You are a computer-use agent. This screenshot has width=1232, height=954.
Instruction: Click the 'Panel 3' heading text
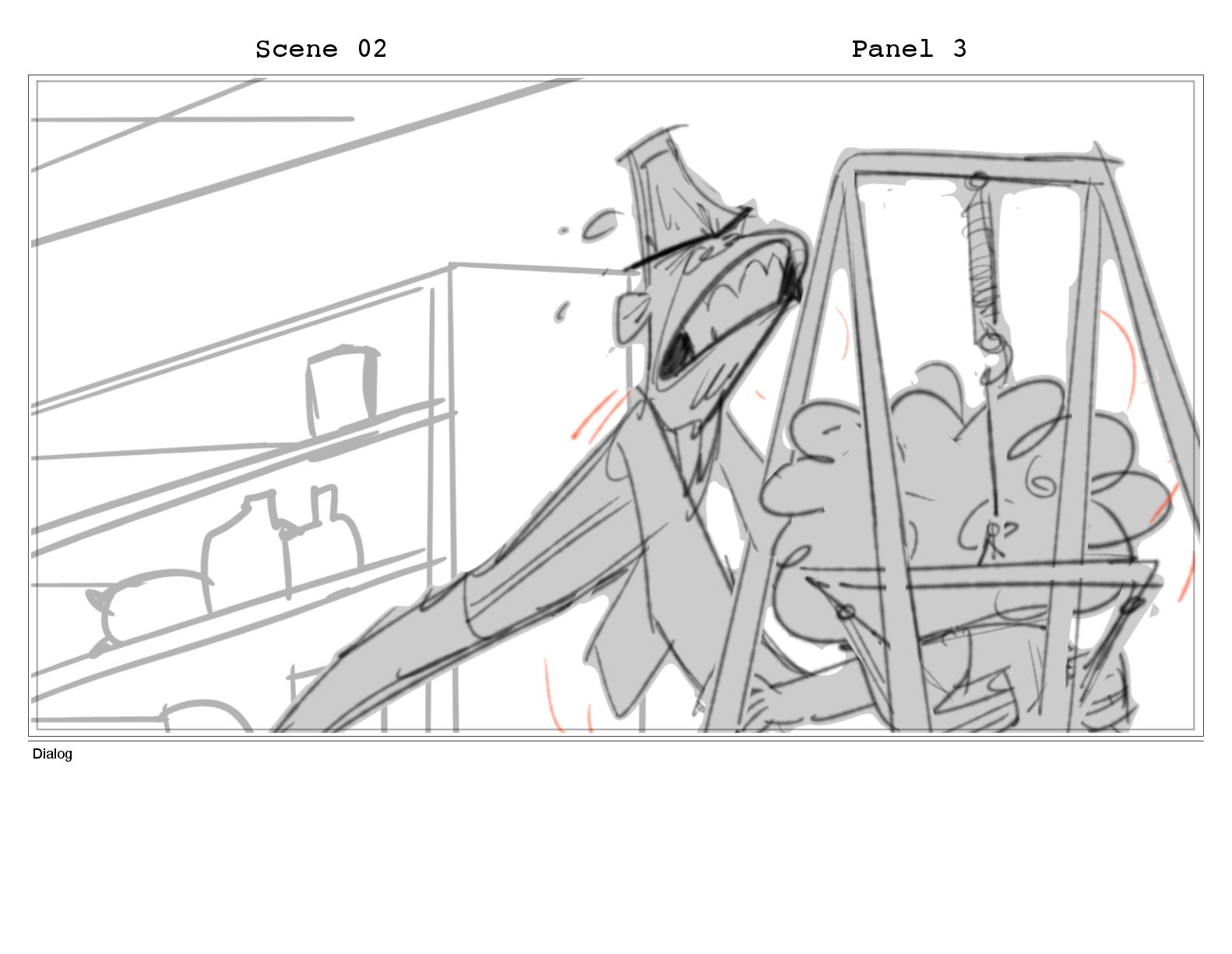pos(909,49)
